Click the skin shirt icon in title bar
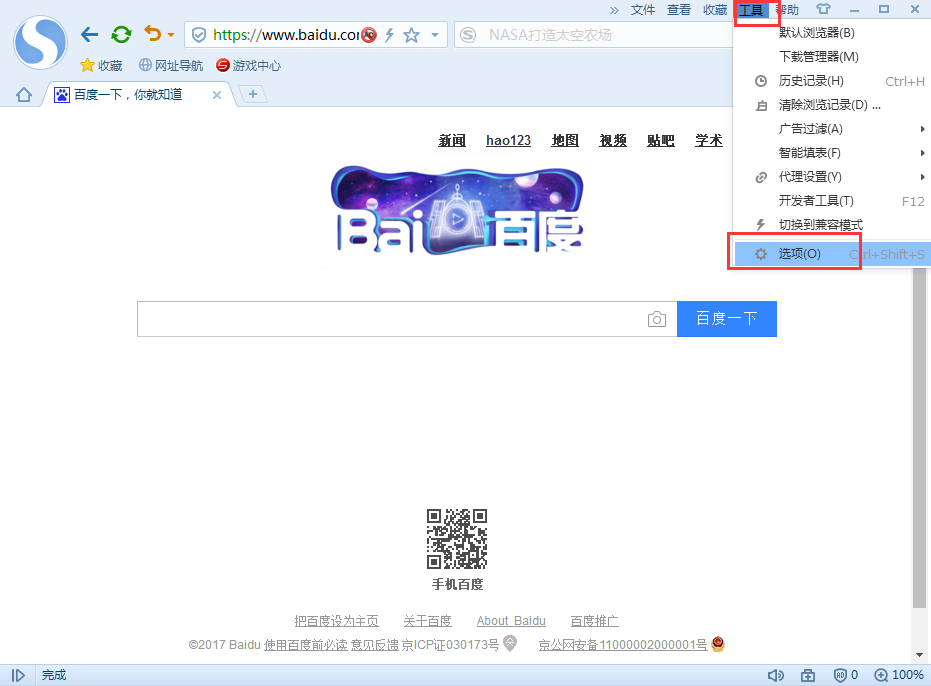The height and width of the screenshot is (686, 931). [x=823, y=10]
